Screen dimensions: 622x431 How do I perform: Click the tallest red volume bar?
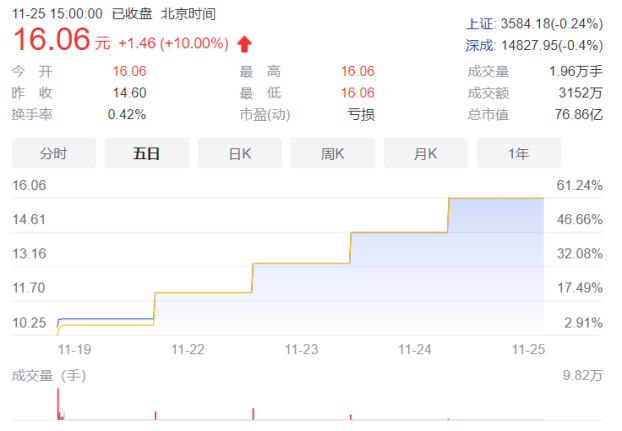[x=58, y=404]
